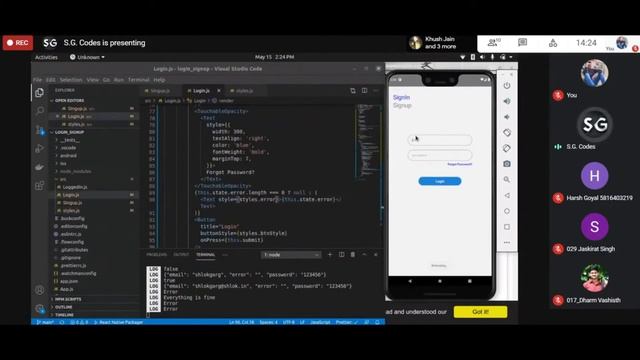The height and width of the screenshot is (360, 640).
Task: Click the Android back button in emulator navbar
Action: (410, 281)
